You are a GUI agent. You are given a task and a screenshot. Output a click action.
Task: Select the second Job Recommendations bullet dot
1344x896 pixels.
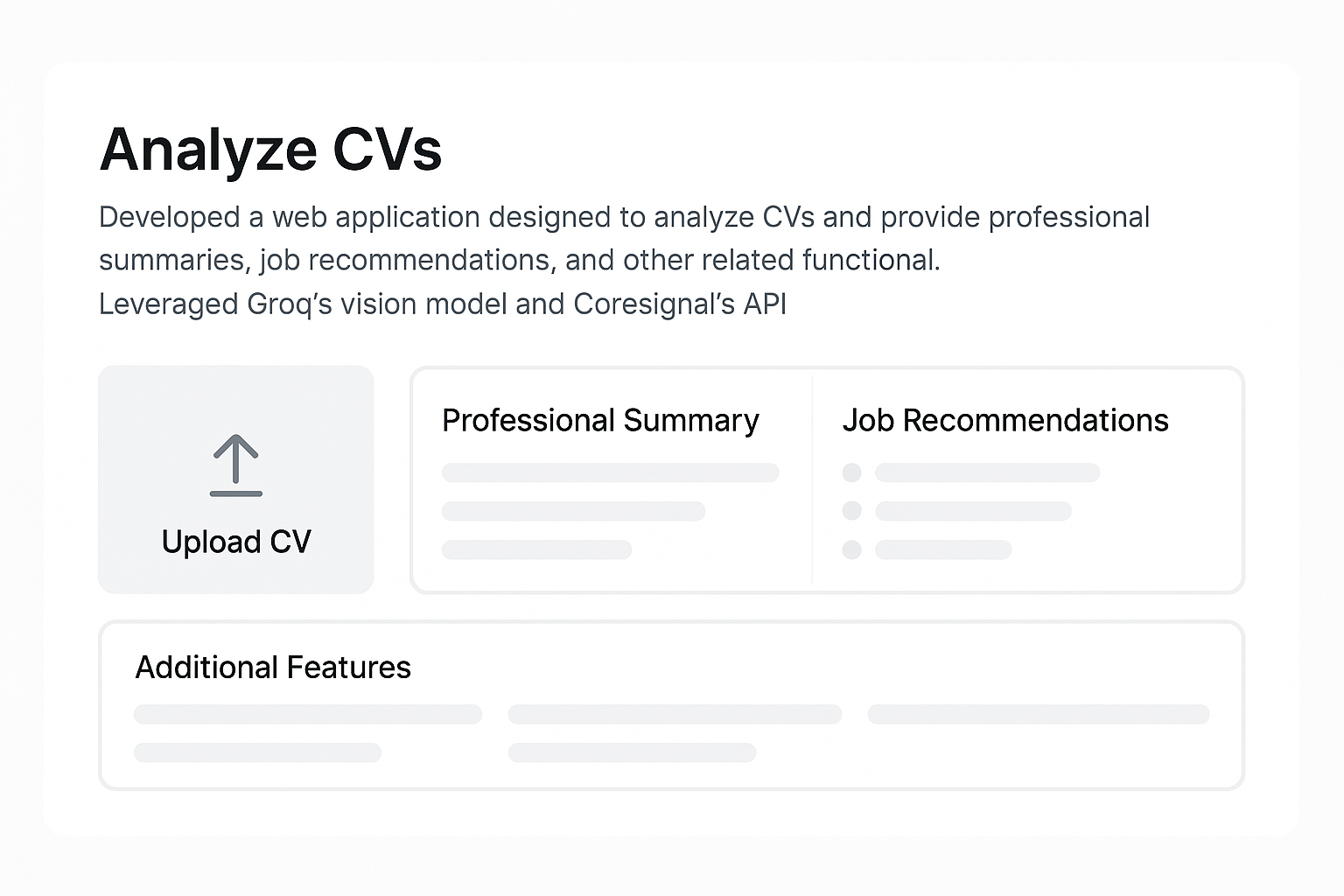click(851, 511)
